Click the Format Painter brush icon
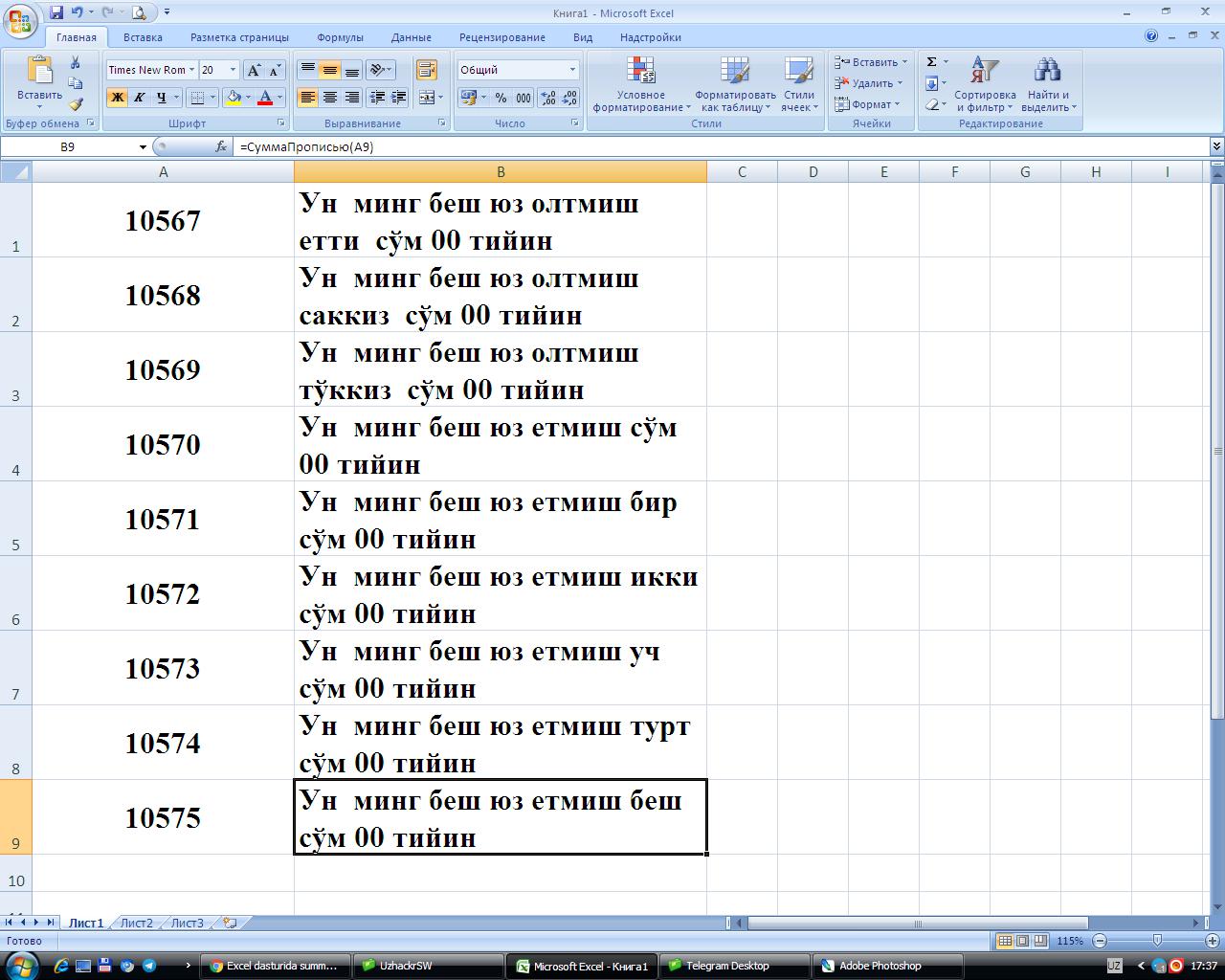Viewport: 1225px width, 980px height. [76, 104]
